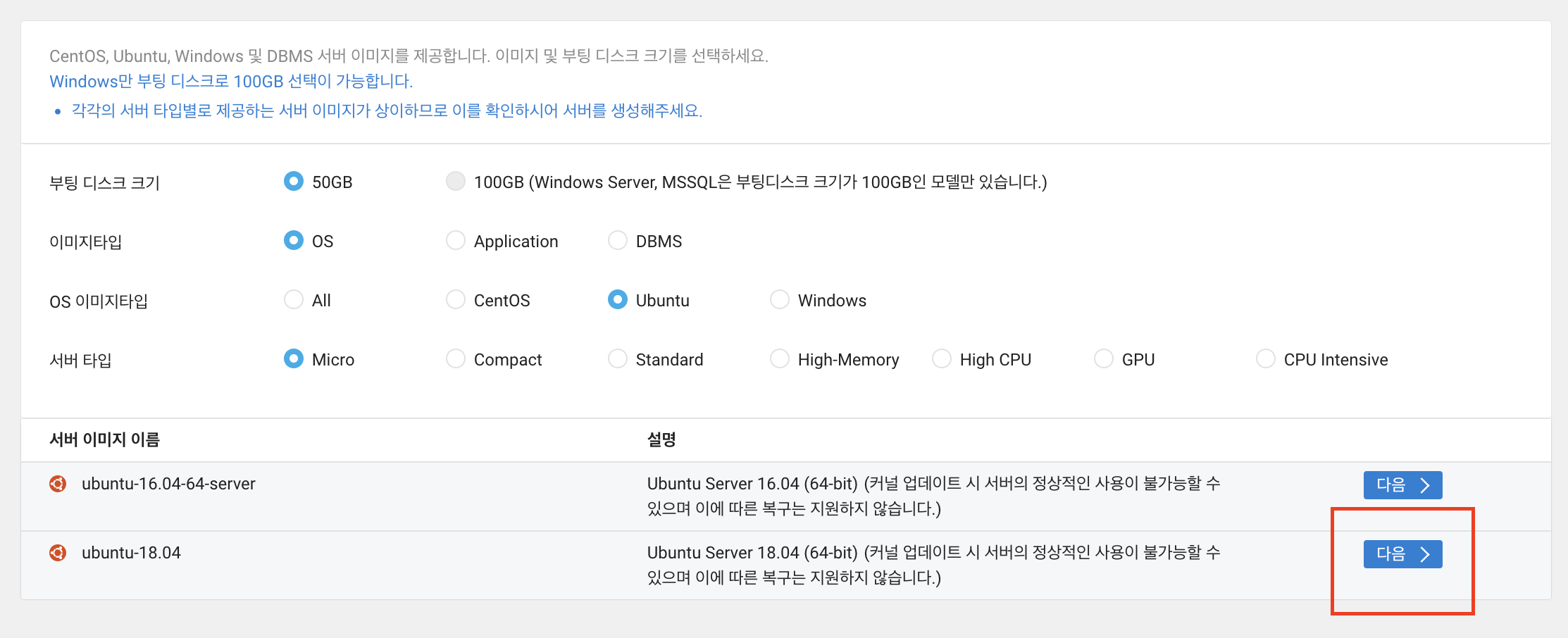Select the 100GB boot disk option
Viewport: 1568px width, 638px height.
tap(456, 182)
